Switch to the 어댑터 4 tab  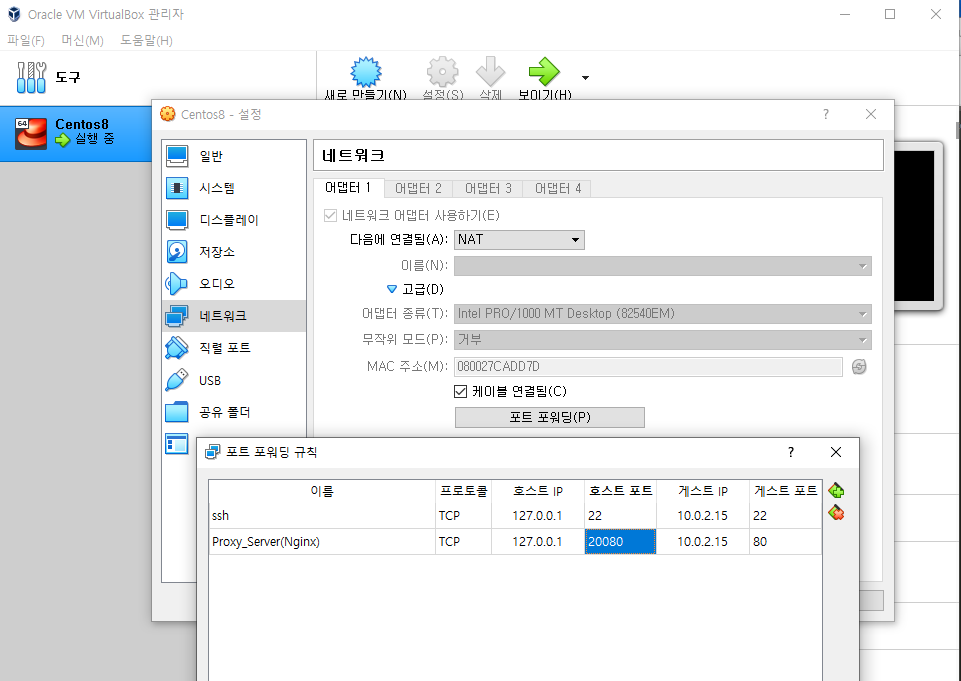tap(558, 188)
